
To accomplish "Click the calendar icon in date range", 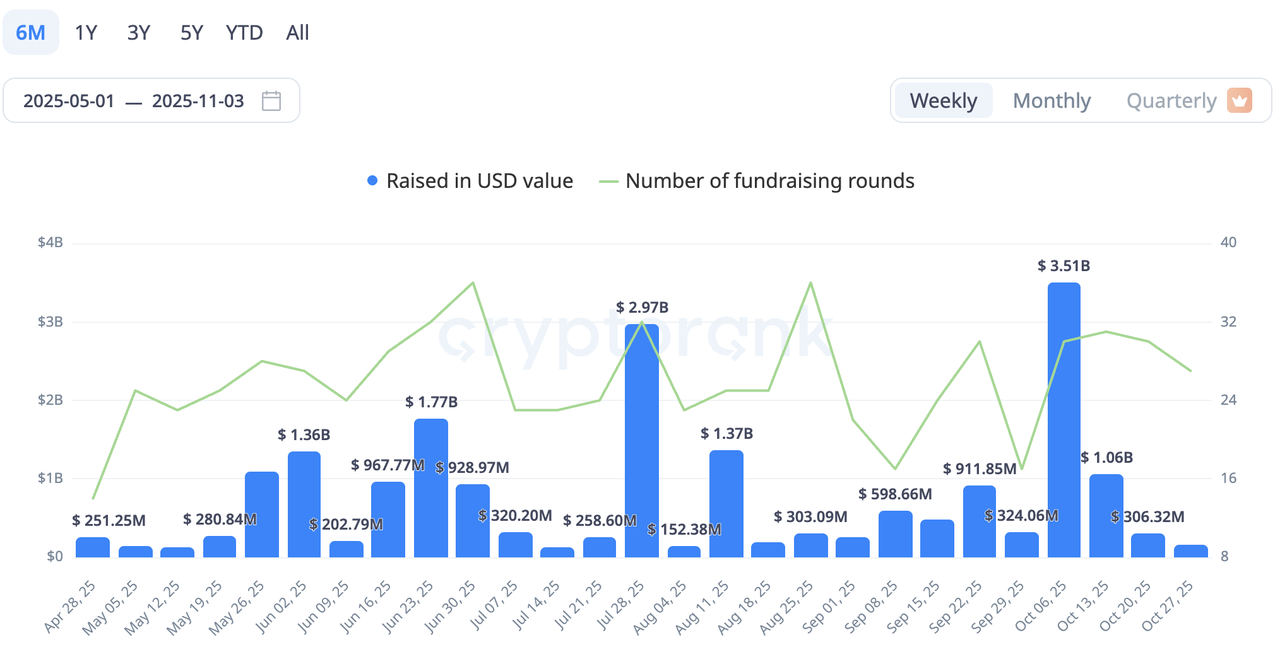I will [x=271, y=101].
